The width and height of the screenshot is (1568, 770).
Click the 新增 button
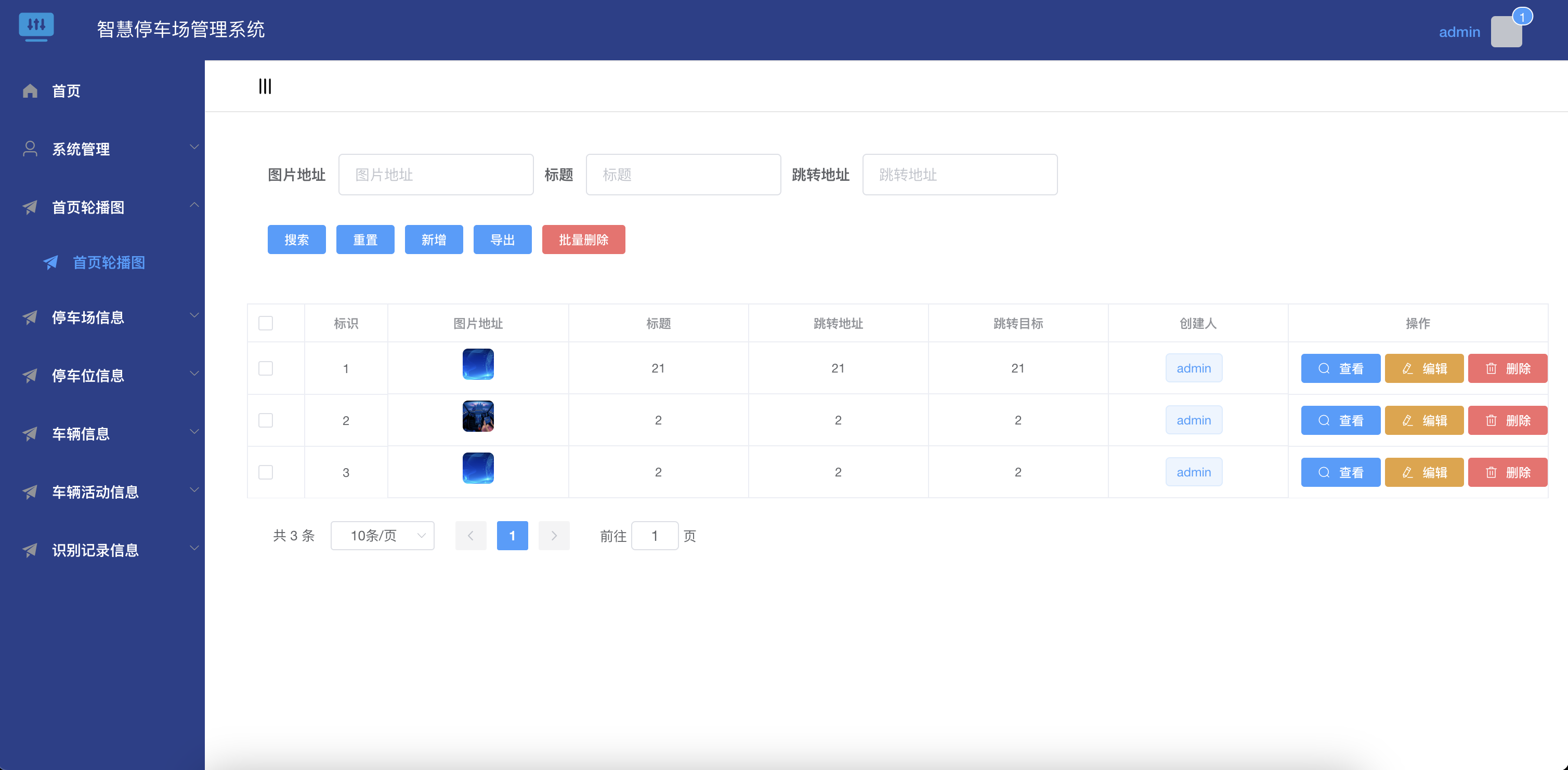click(x=434, y=240)
